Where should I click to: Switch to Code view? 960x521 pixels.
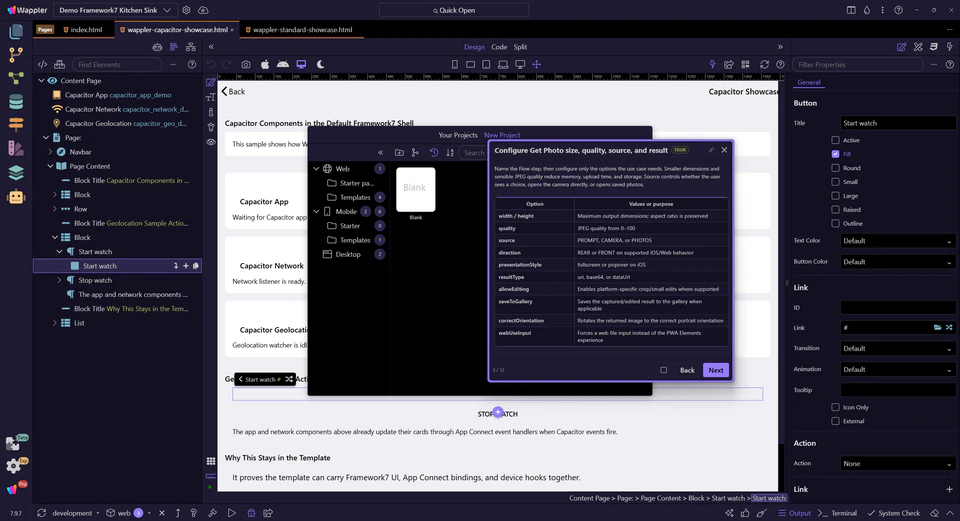[499, 47]
